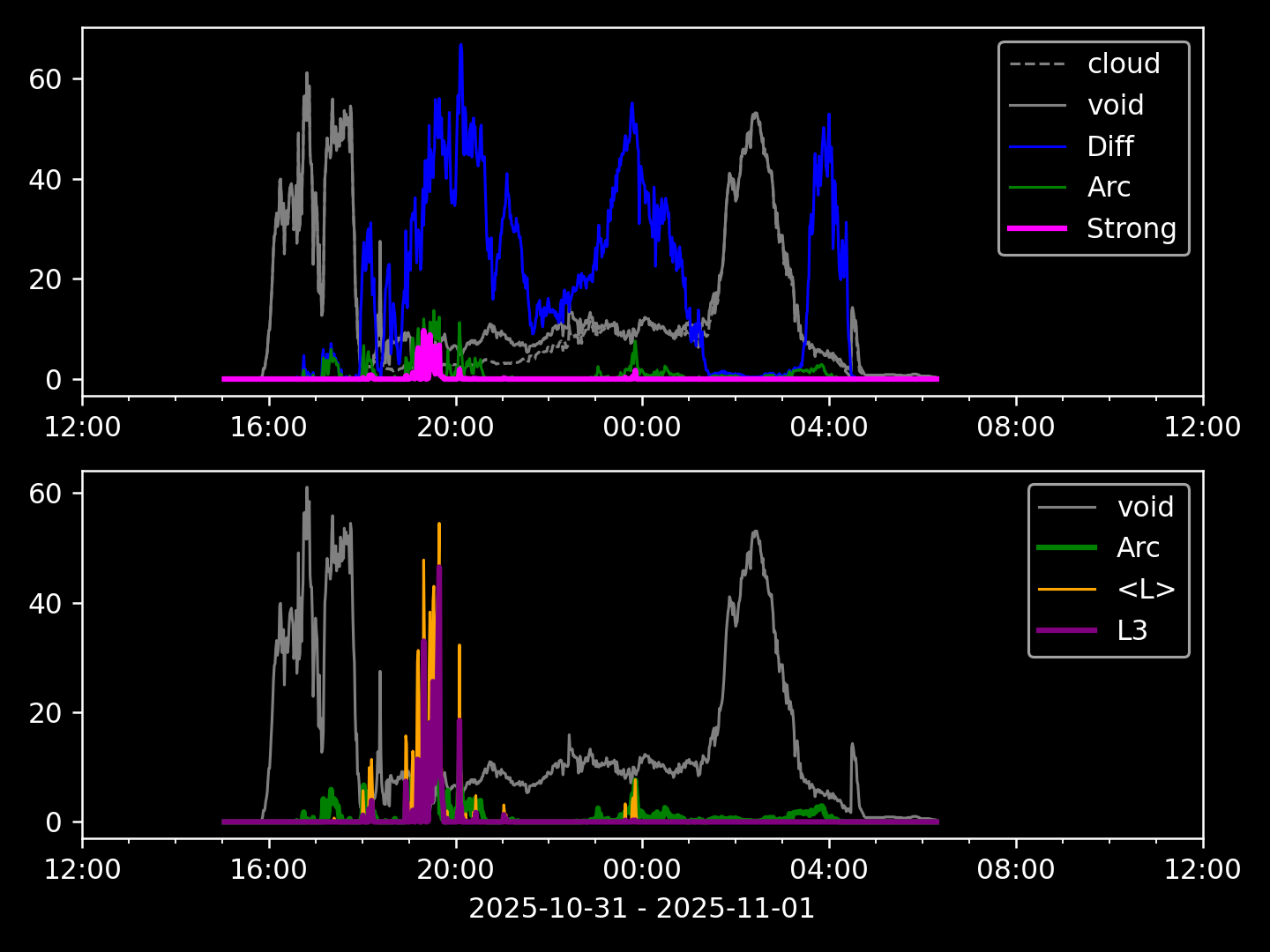This screenshot has width=1270, height=952.
Task: Select the 08:00 tick label on top chart
Action: coord(1015,428)
